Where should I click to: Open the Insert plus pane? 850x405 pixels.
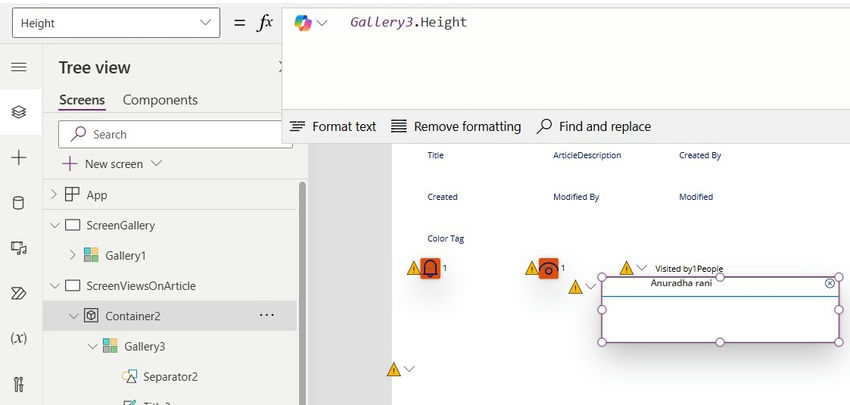(x=19, y=158)
